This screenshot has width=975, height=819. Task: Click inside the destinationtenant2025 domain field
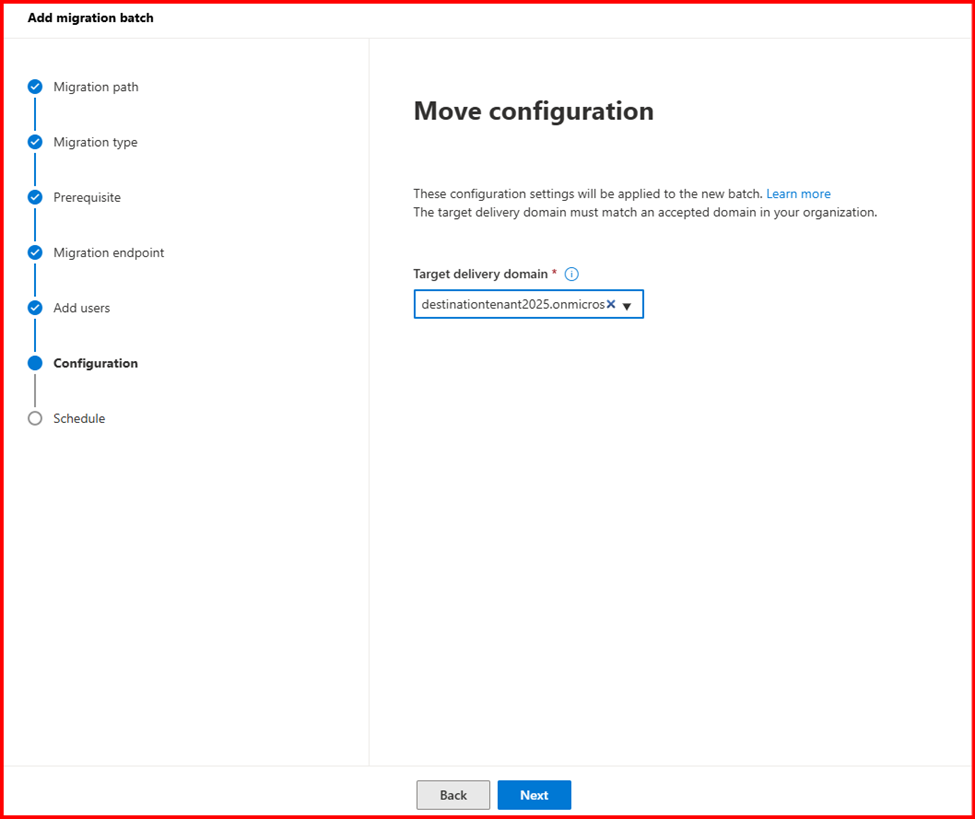(x=510, y=304)
